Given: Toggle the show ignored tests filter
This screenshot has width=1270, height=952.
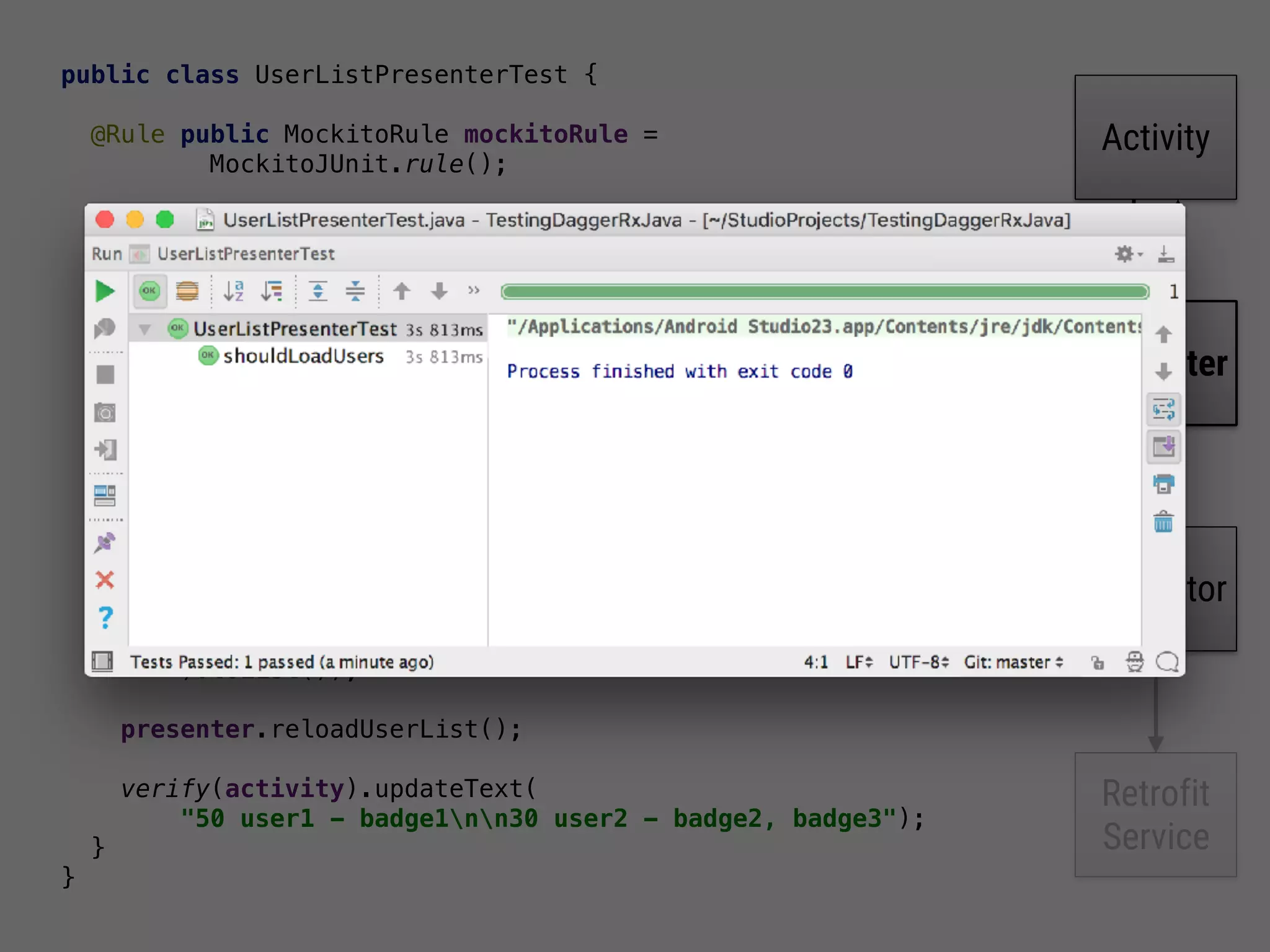Looking at the screenshot, I should tap(187, 291).
